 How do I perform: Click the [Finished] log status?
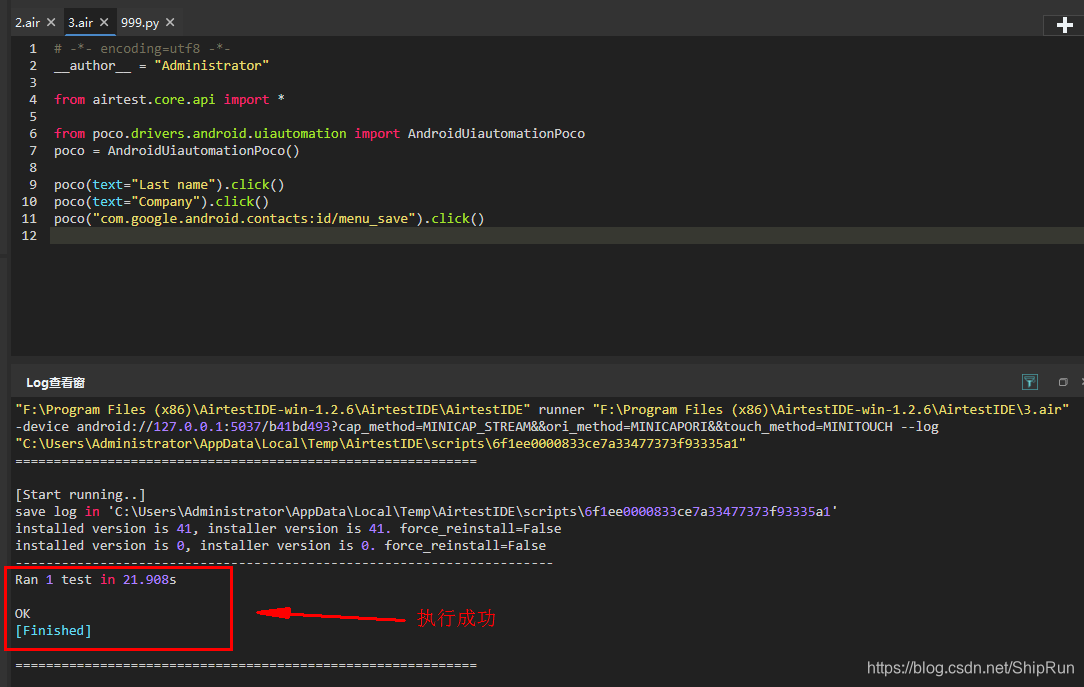[x=53, y=631]
